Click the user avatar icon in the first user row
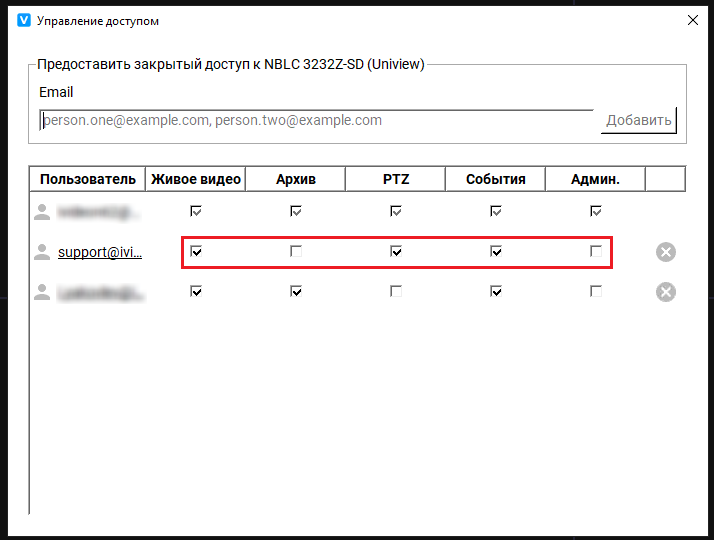Screen dimensions: 714x540 [42, 212]
